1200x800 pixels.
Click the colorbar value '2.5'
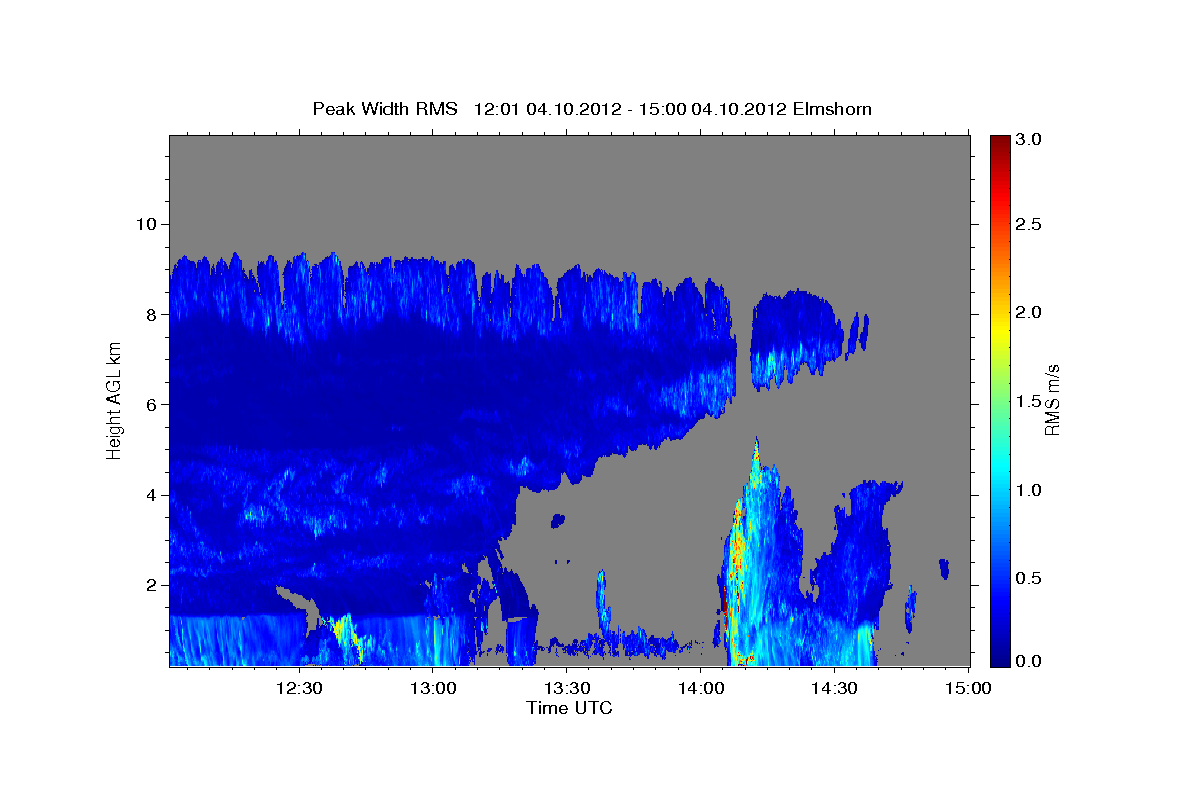(x=1029, y=225)
